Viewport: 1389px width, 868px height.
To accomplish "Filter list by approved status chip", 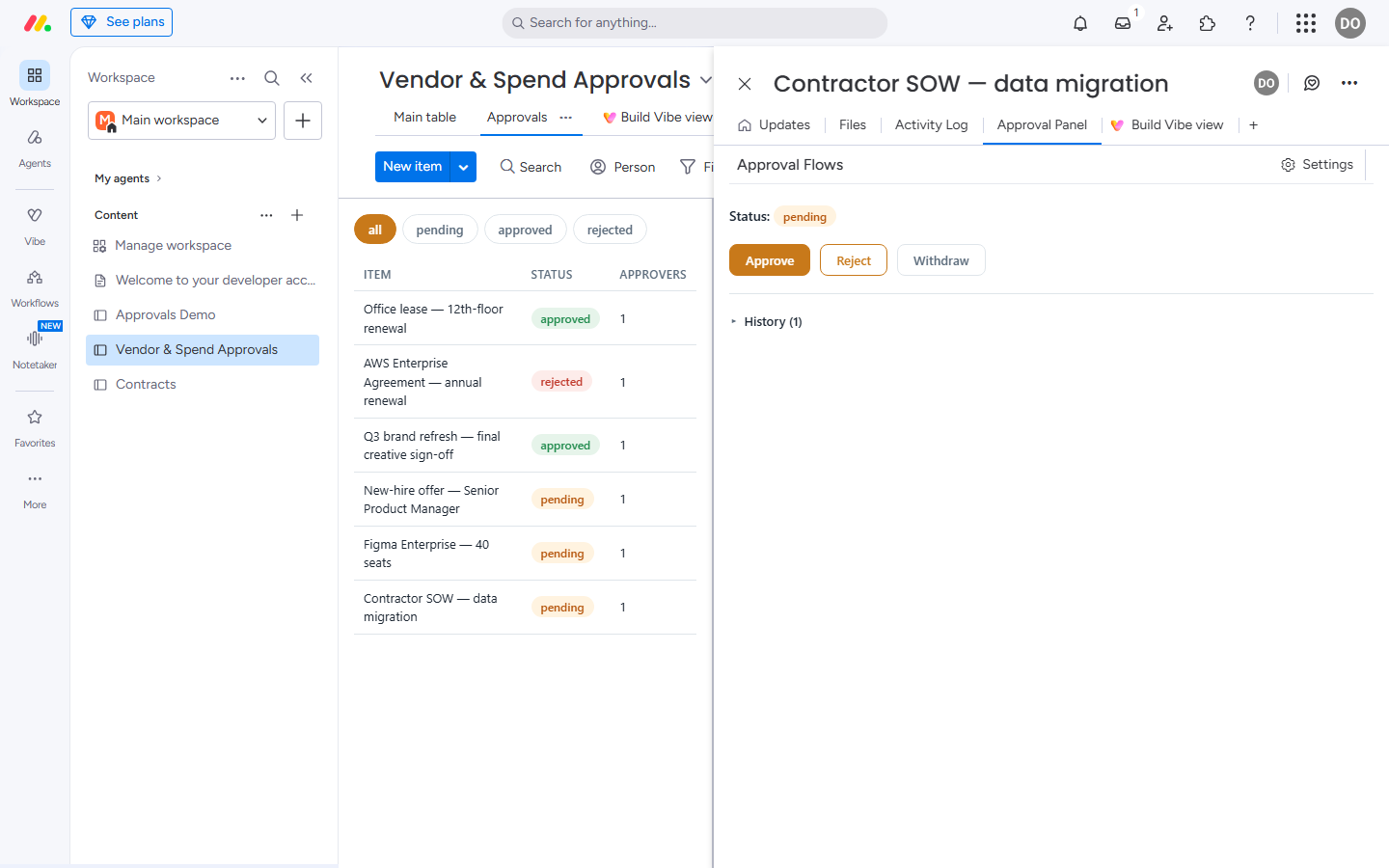I will [x=525, y=230].
